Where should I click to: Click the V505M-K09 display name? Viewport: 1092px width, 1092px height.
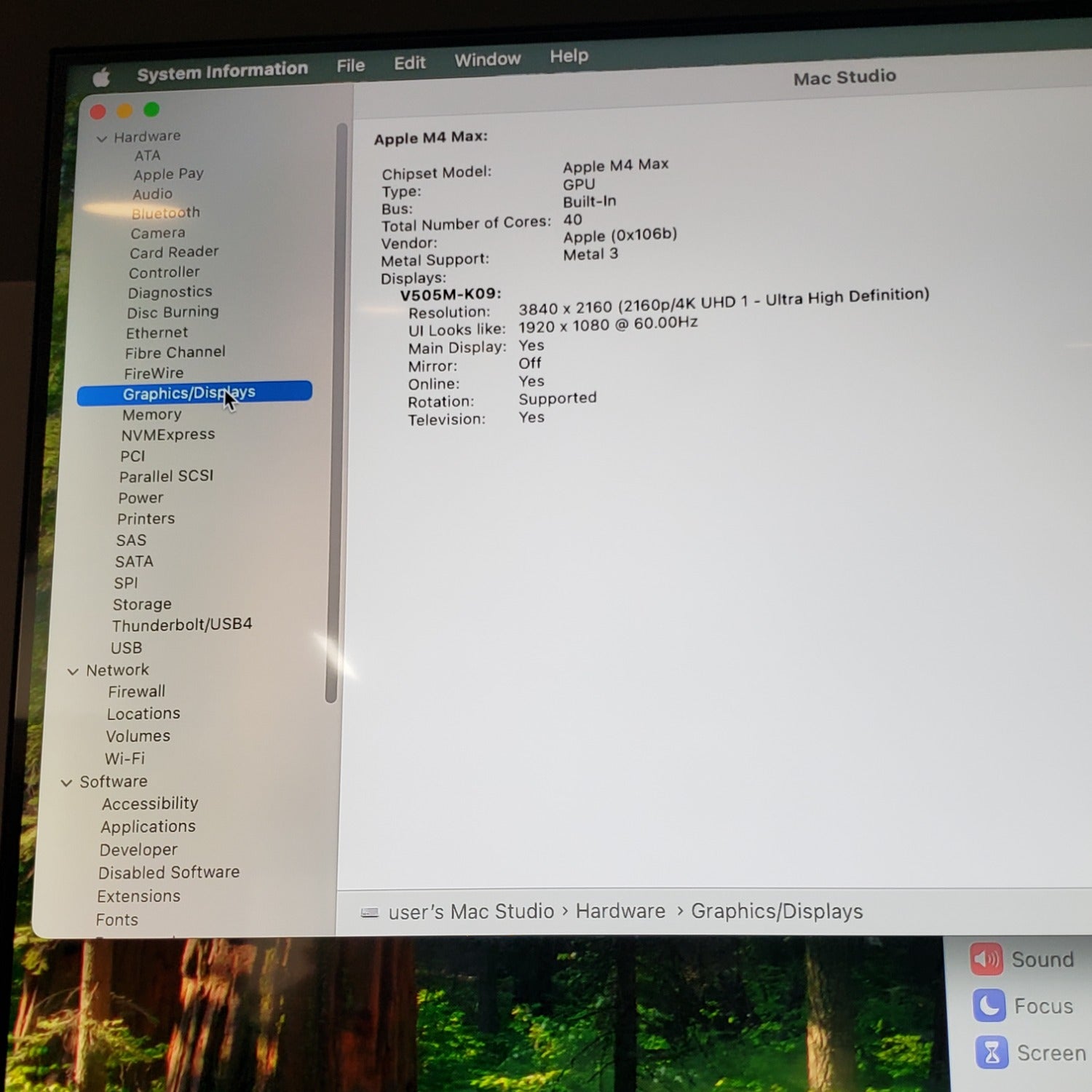pyautogui.click(x=451, y=293)
